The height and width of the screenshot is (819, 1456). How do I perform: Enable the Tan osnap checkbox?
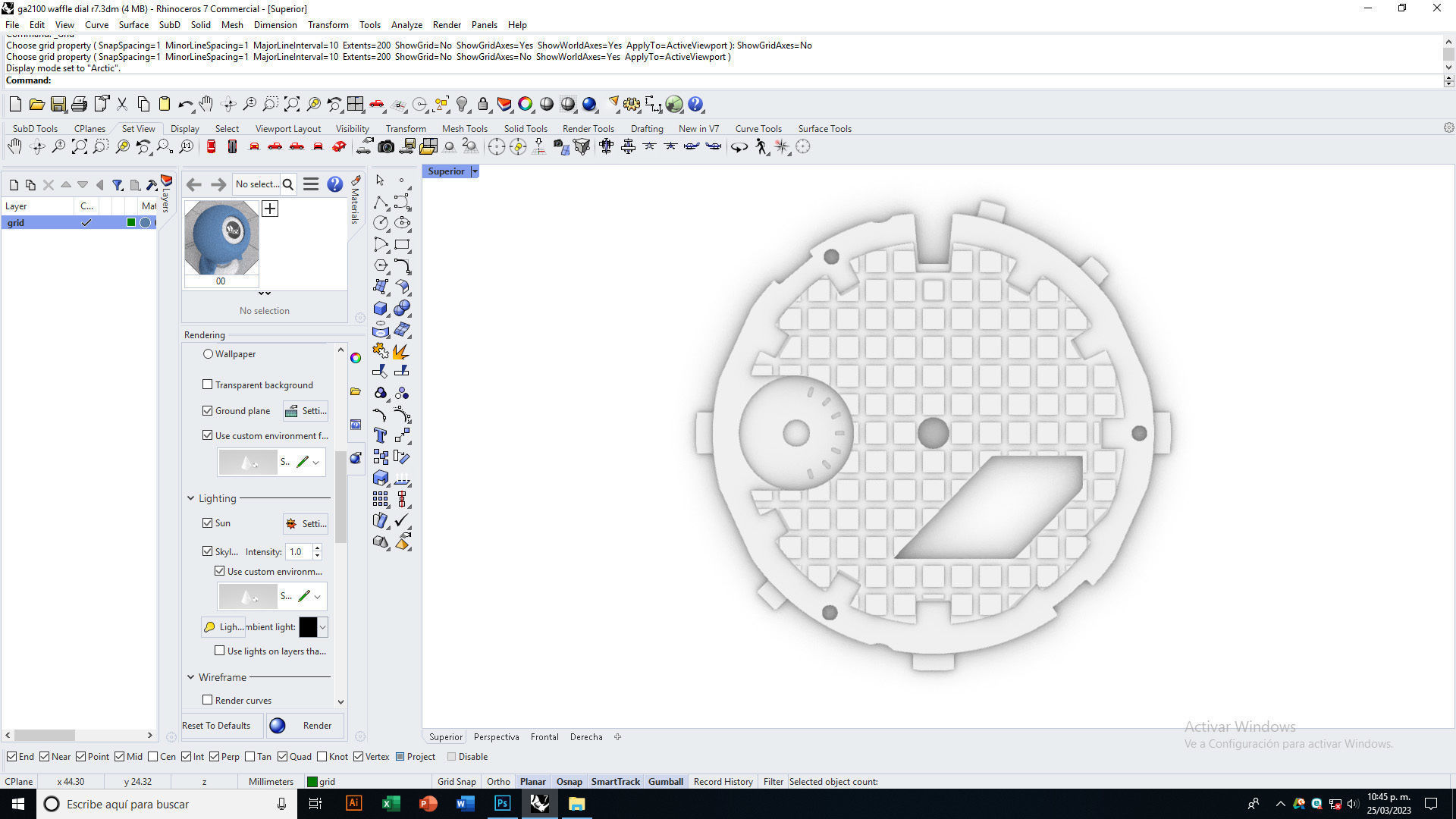(x=249, y=756)
